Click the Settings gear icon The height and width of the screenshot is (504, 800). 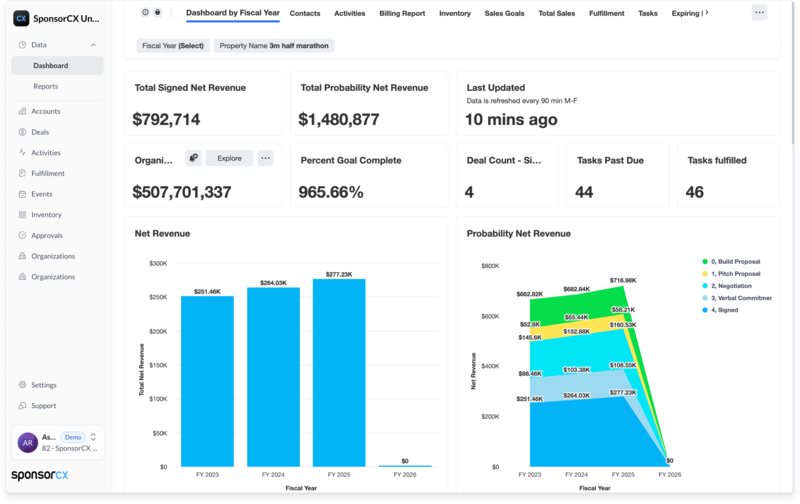coord(22,385)
